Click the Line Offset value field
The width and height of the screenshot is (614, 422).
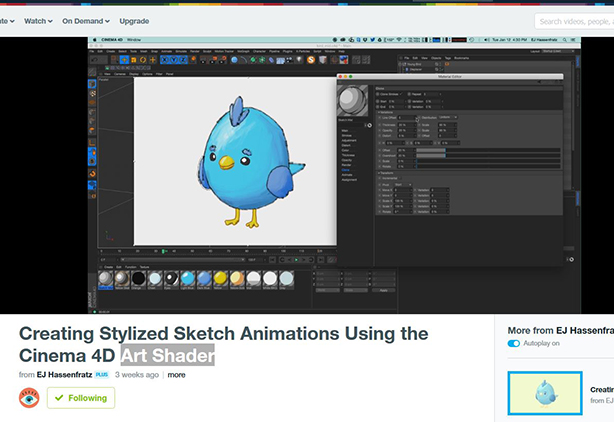407,117
